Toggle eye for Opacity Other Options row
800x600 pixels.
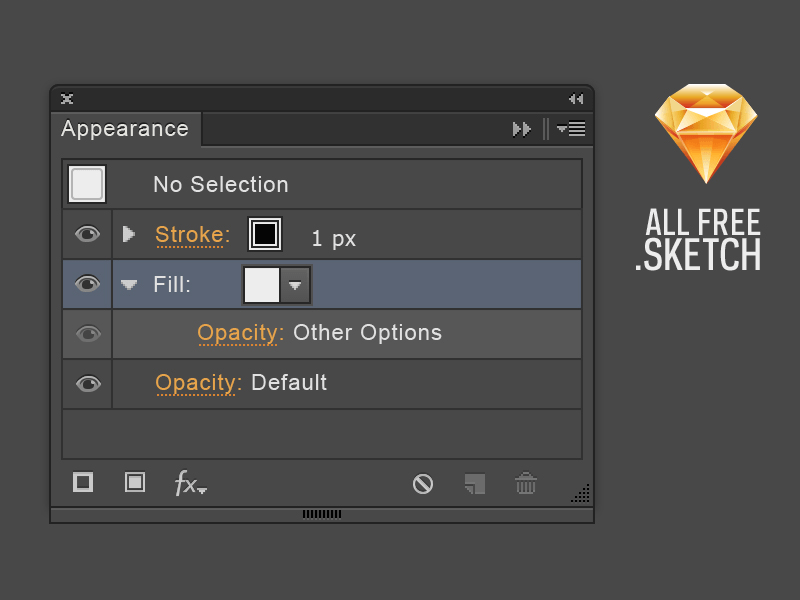click(x=88, y=334)
